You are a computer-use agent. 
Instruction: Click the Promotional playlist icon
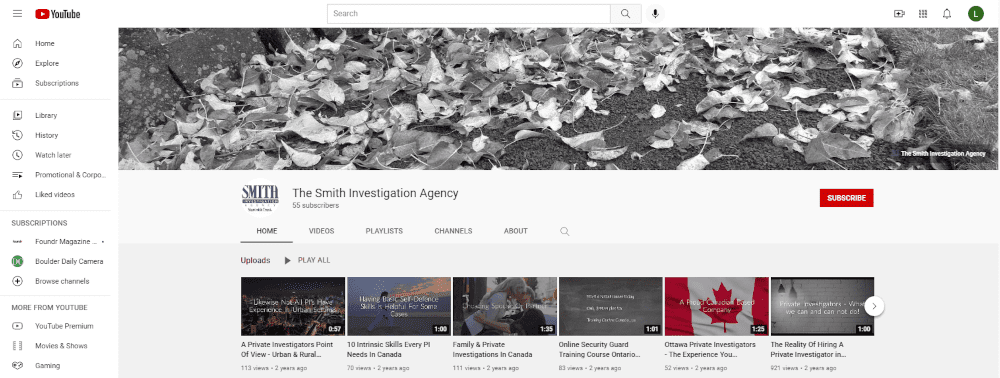coord(17,175)
